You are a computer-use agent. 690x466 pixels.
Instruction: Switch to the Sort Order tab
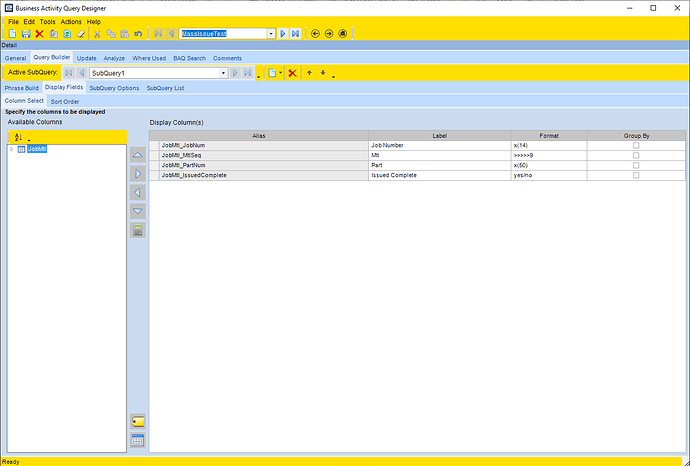coord(64,101)
